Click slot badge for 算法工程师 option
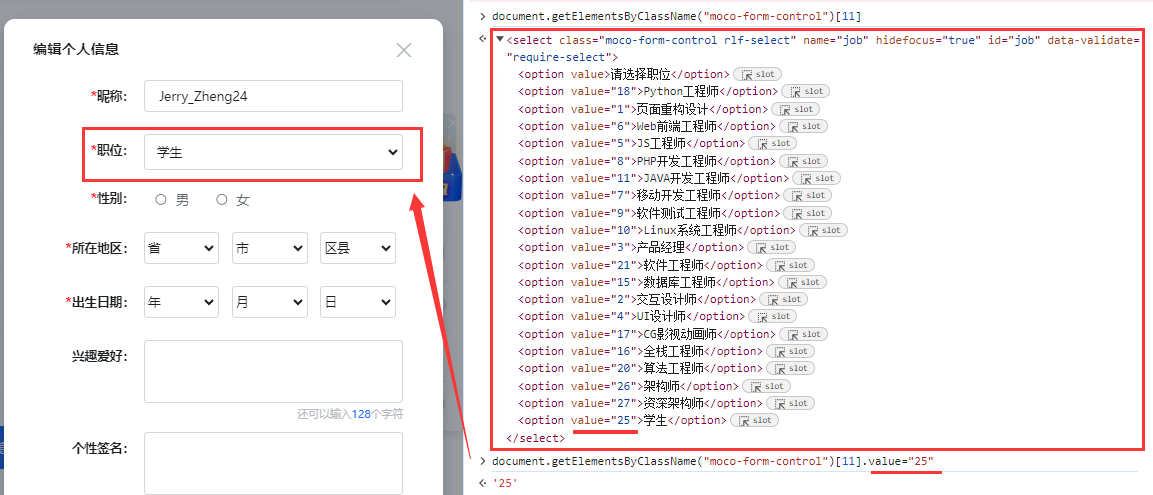Screen dimensions: 1153x495 [790, 368]
